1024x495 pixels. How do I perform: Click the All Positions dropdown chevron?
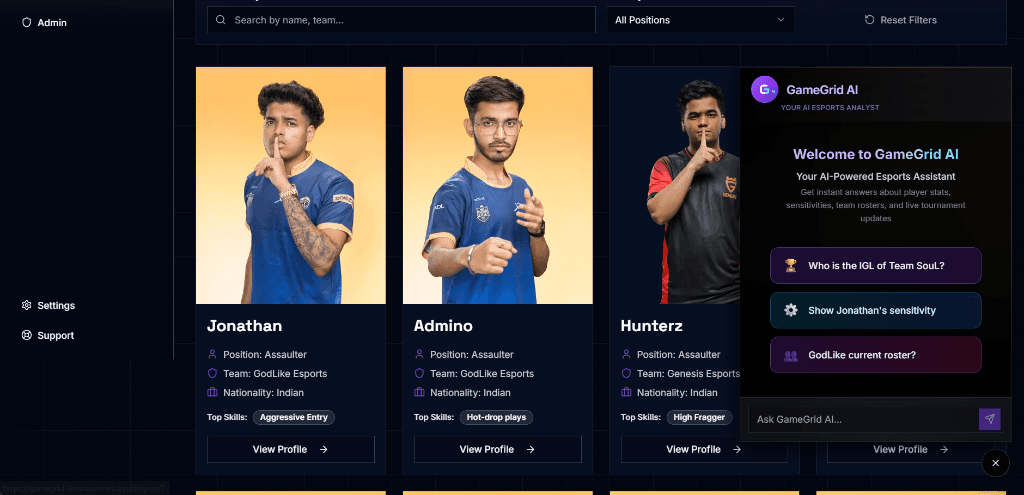(781, 20)
